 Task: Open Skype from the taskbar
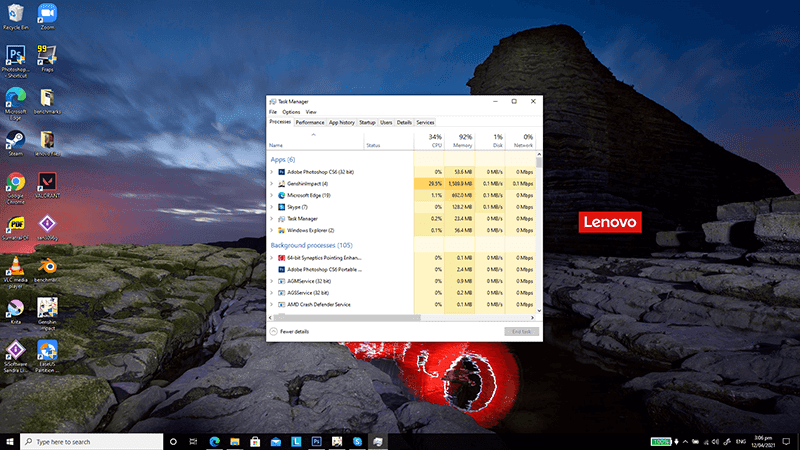click(x=357, y=442)
